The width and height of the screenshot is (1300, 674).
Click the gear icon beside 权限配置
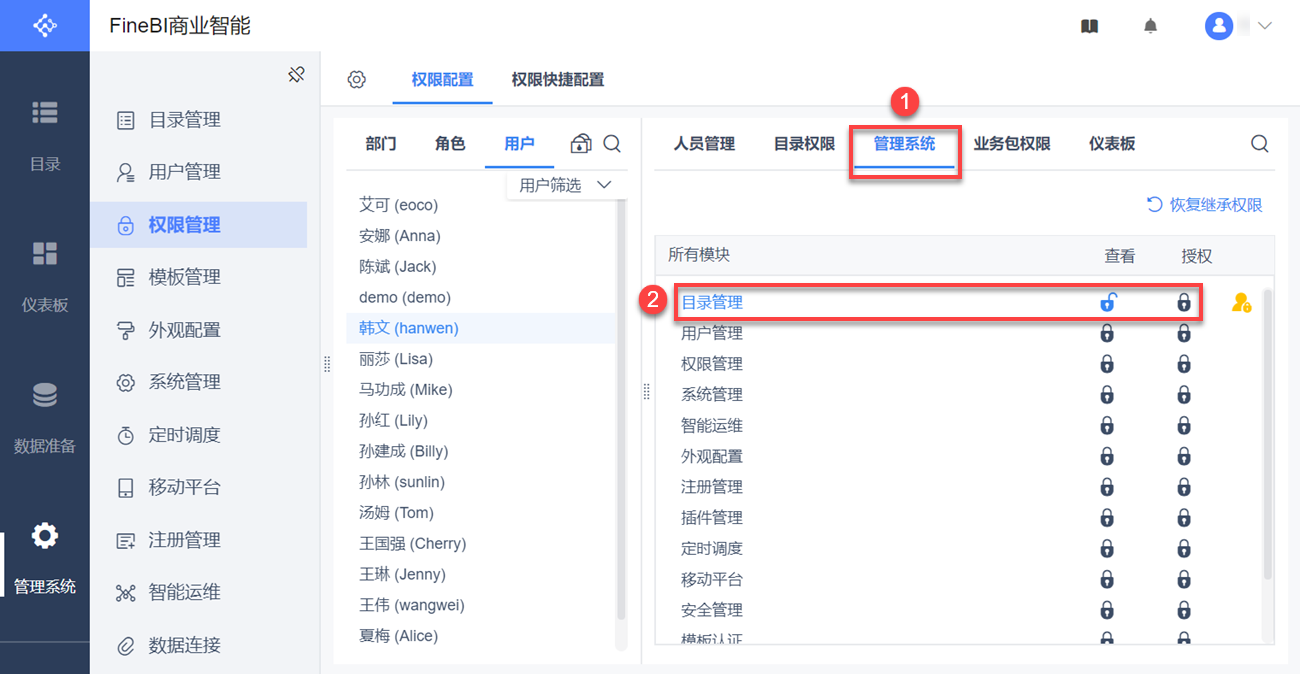357,80
